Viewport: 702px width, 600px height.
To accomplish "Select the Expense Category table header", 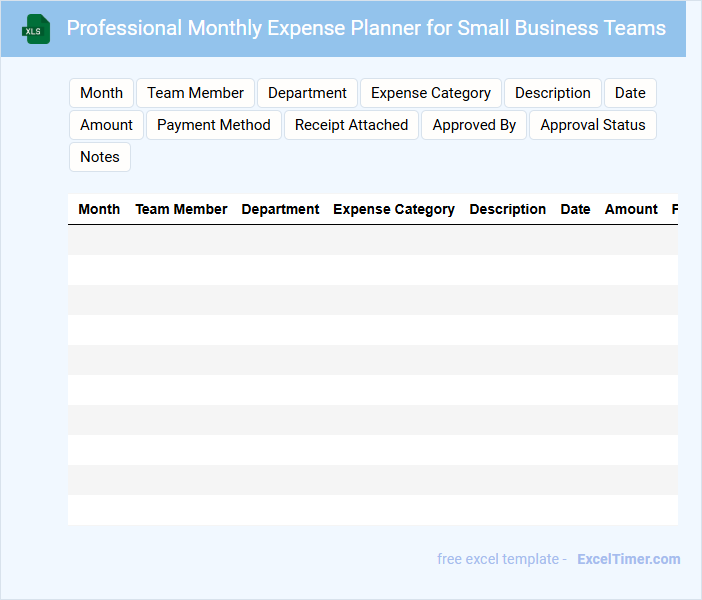I will [x=393, y=210].
